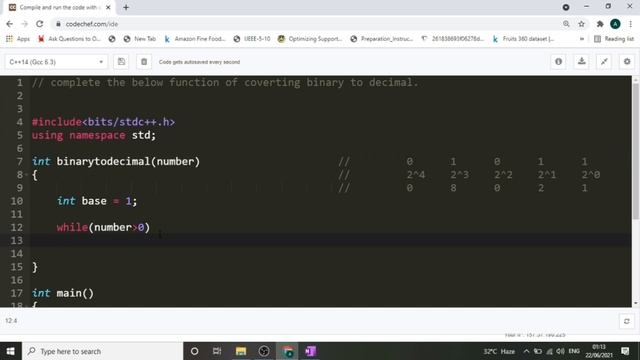The image size is (640, 360).
Task: Open the zoom magnifier icon in address bar
Action: pyautogui.click(x=566, y=24)
